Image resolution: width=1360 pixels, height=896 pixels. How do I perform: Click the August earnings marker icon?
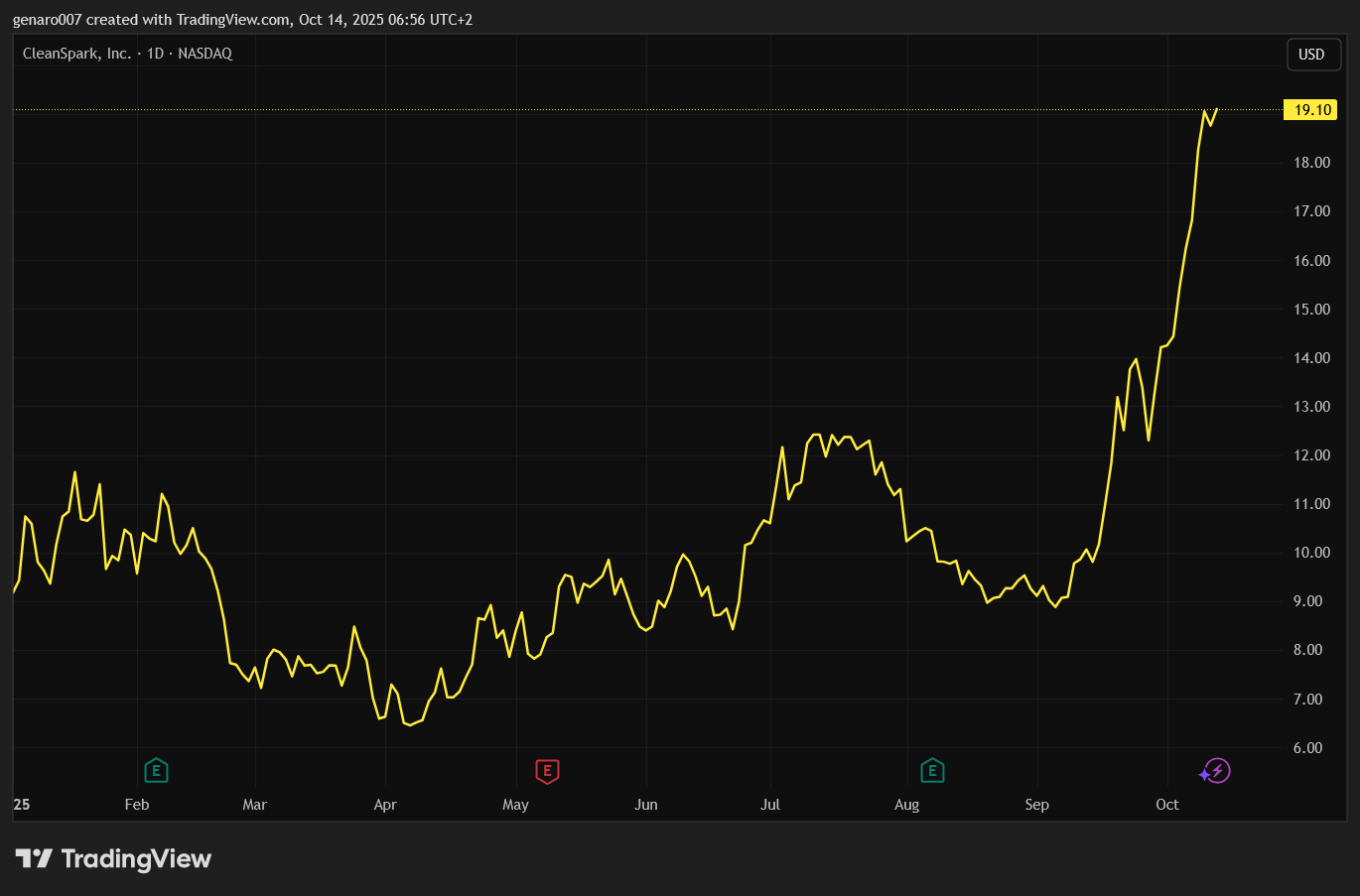932,770
